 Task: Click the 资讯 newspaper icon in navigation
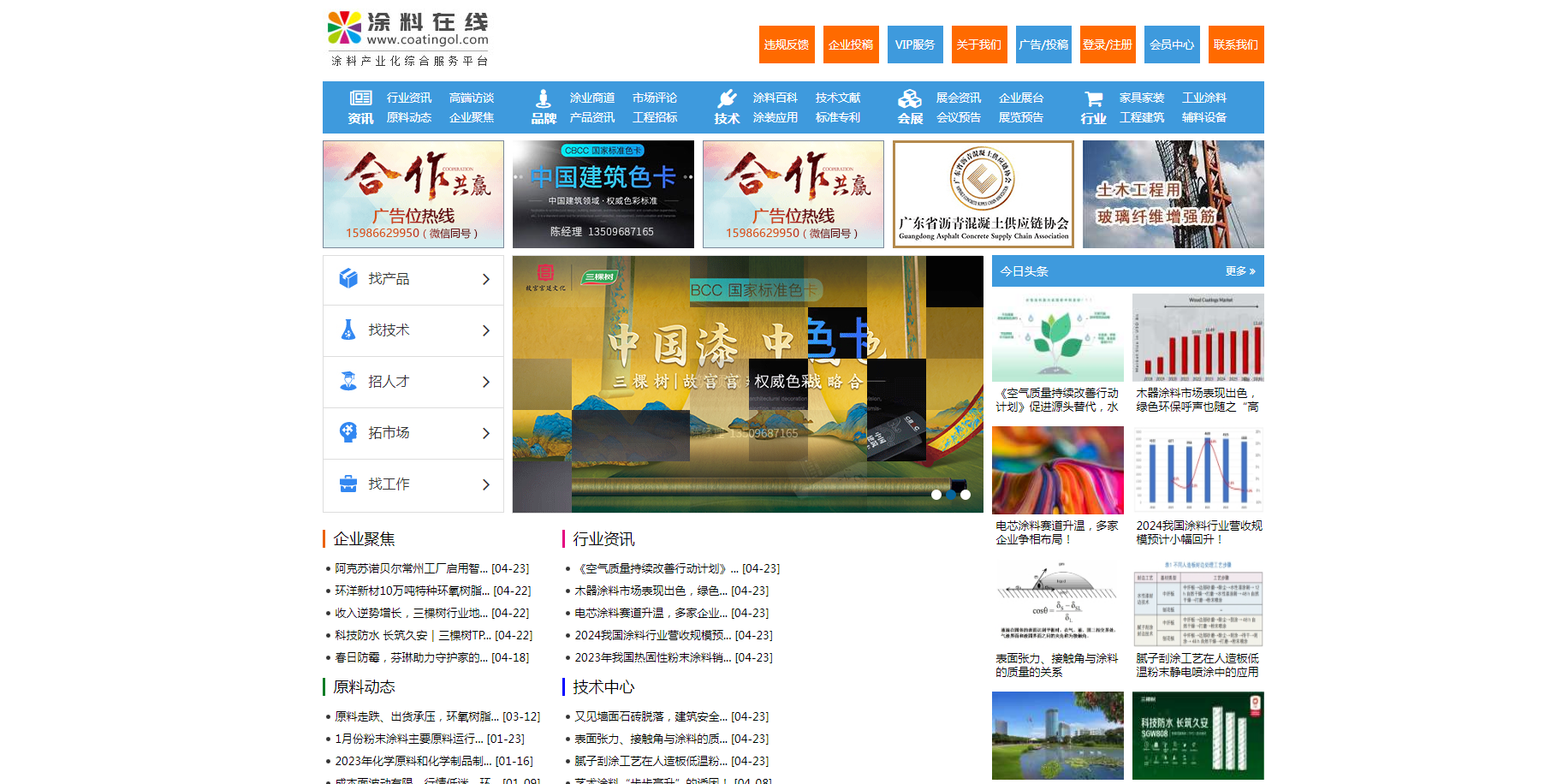360,98
